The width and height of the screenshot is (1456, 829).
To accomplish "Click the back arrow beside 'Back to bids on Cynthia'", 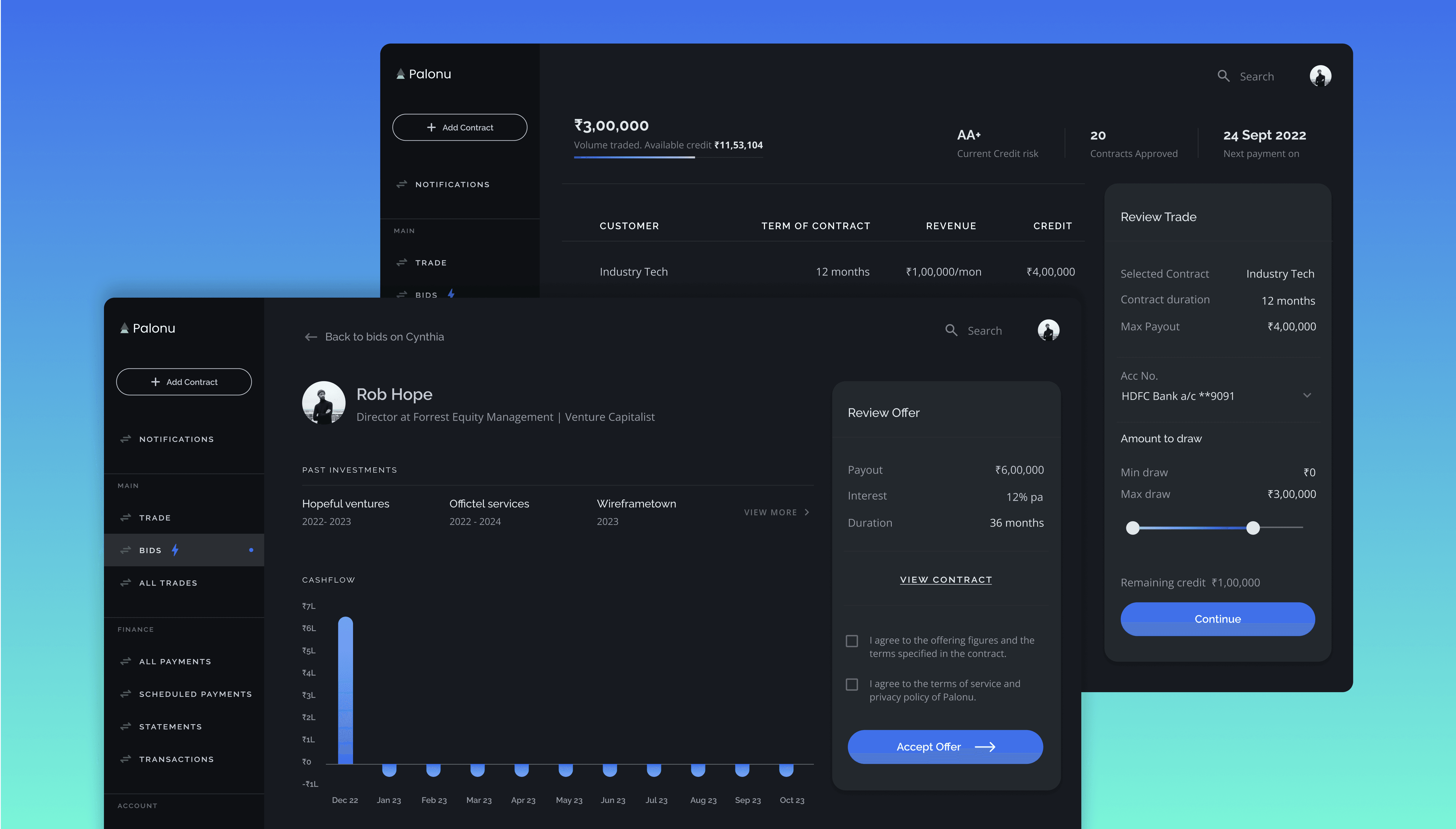I will [311, 337].
